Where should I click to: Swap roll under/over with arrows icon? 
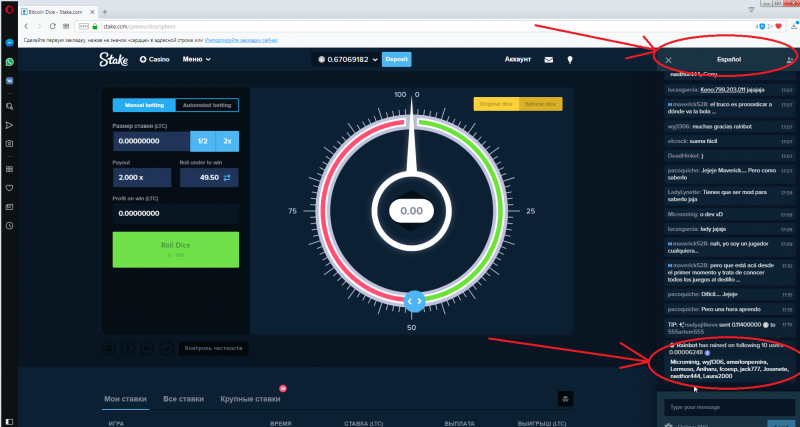pos(227,178)
